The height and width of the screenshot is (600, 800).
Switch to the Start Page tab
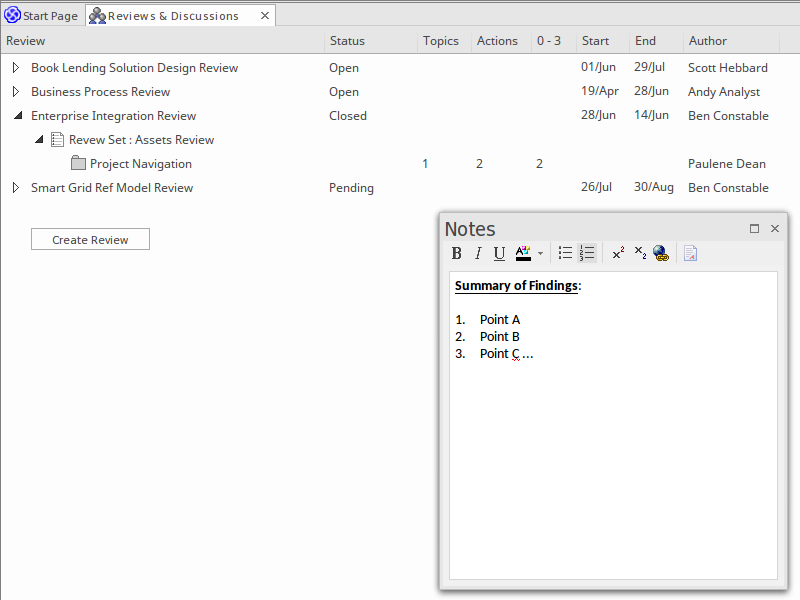(x=42, y=16)
